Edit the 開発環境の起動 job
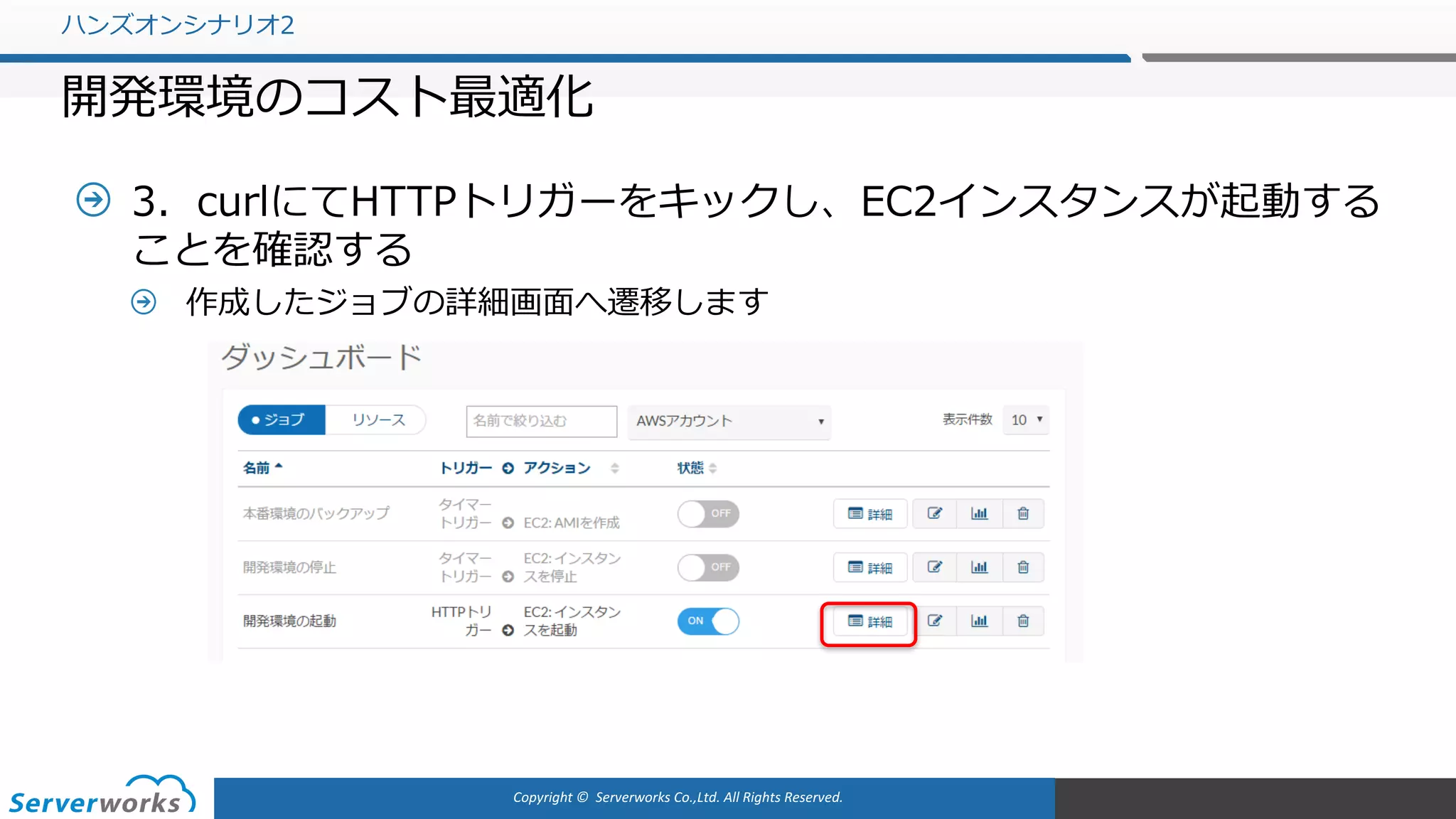This screenshot has height=819, width=1456. coord(935,621)
